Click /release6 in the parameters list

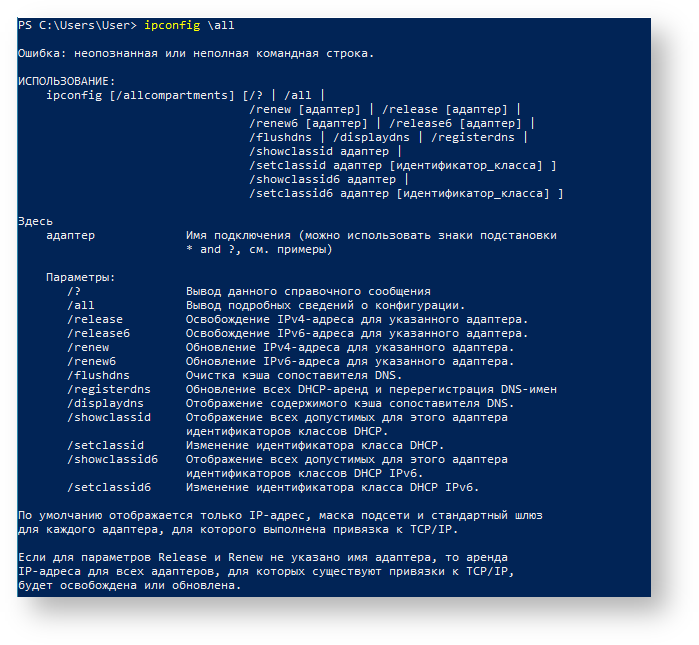(x=99, y=333)
